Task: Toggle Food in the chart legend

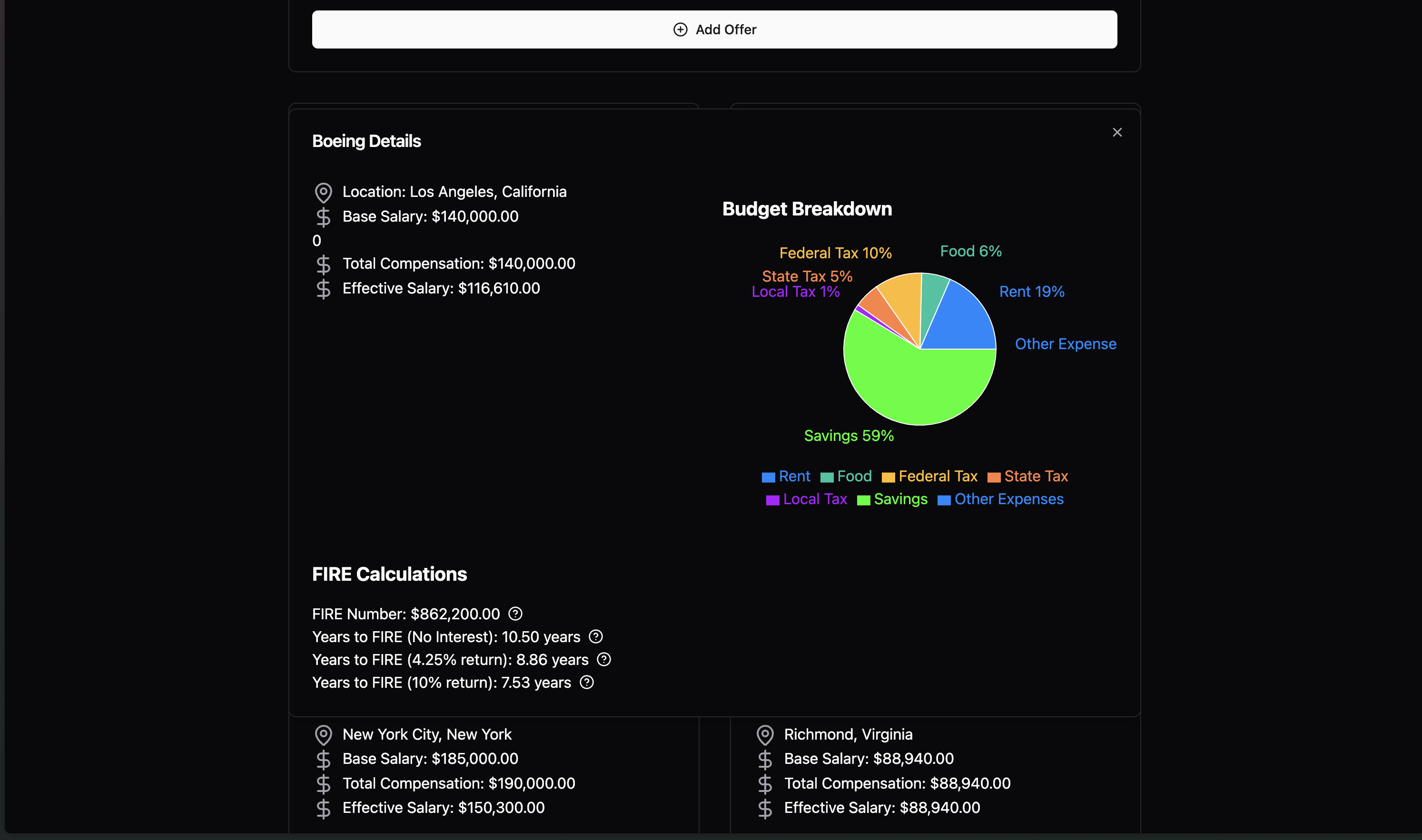Action: [x=854, y=477]
